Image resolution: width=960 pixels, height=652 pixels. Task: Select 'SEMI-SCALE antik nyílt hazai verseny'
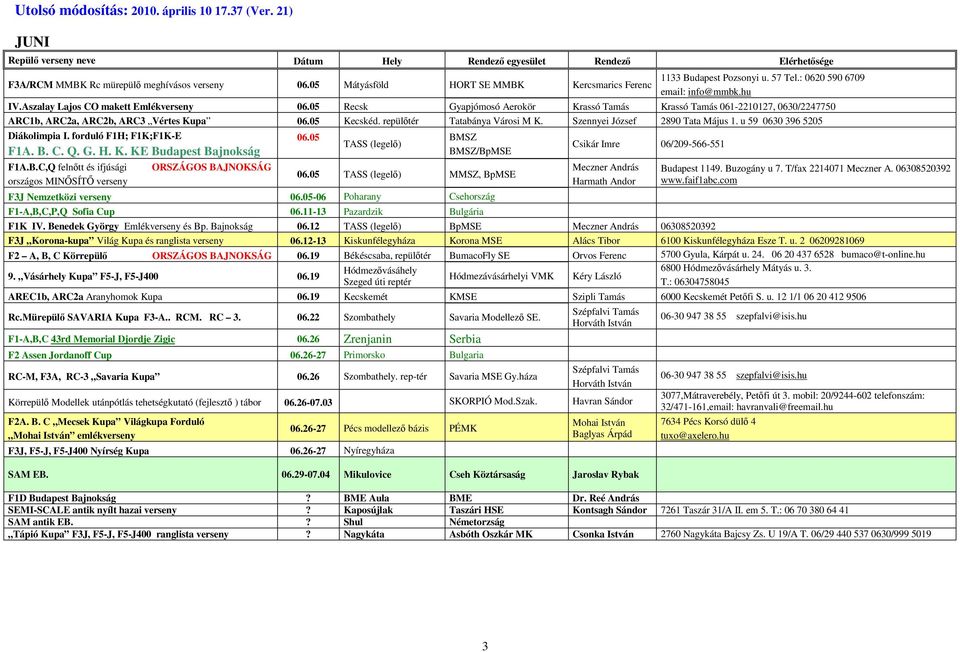click(x=92, y=509)
